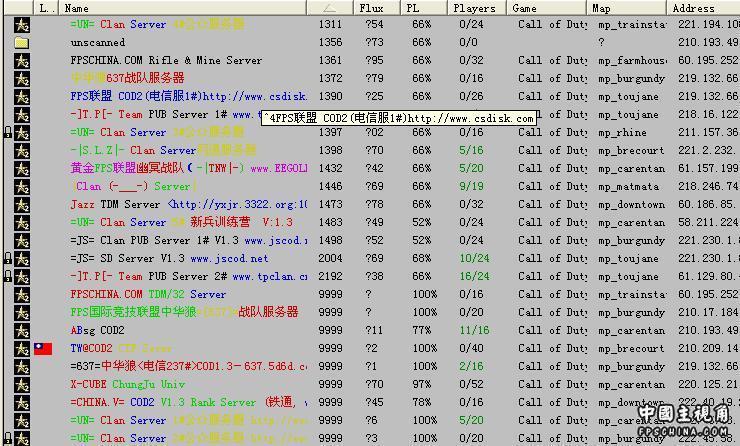Image resolution: width=740 pixels, height=446 pixels.
Task: Sort by the L. column header
Action: click(46, 8)
